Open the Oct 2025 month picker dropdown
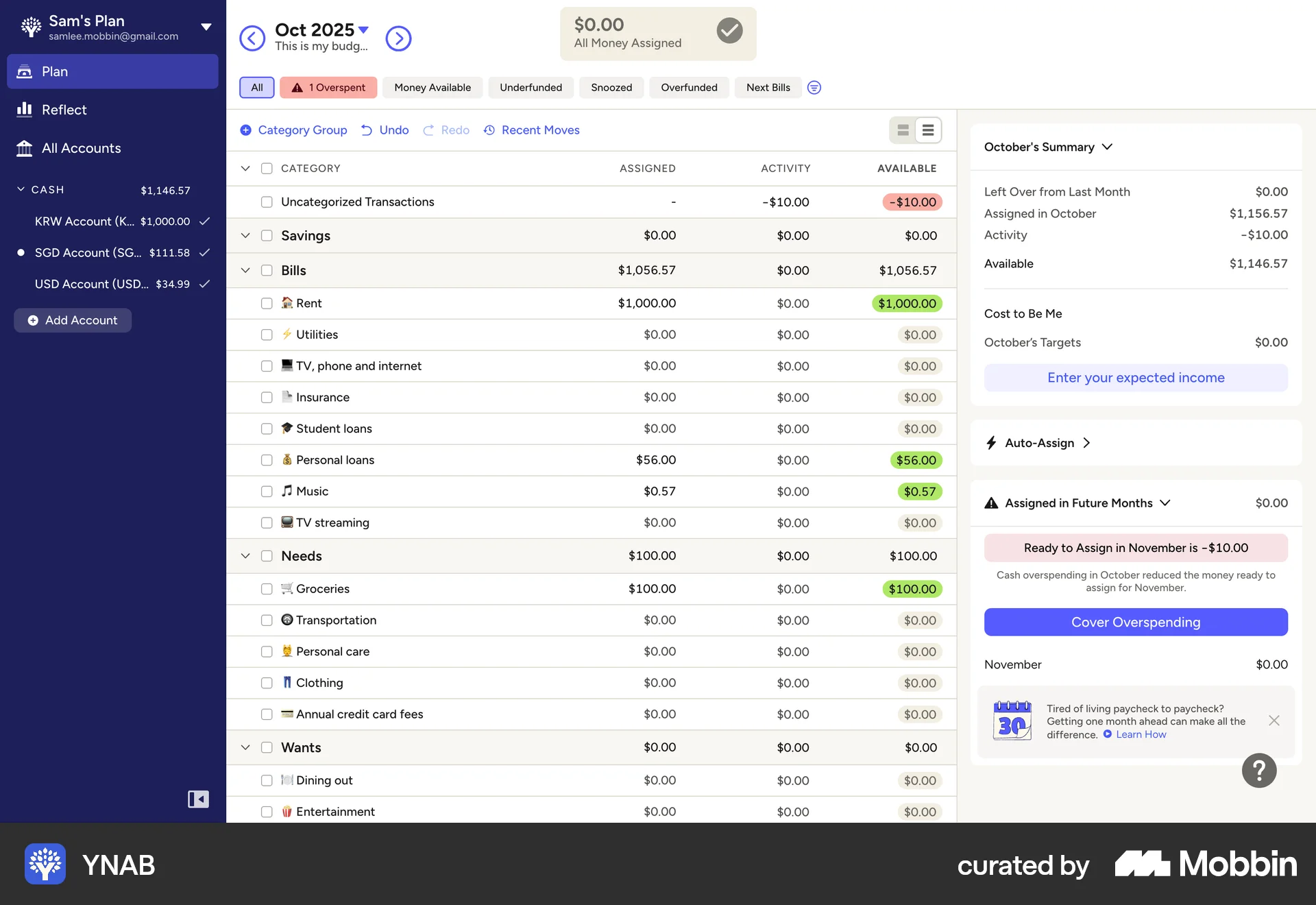 364,29
